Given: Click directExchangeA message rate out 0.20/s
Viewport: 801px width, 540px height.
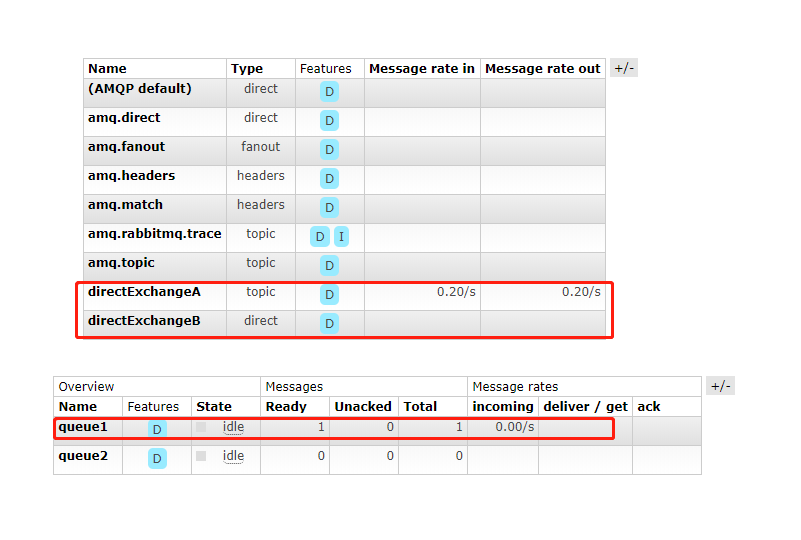Looking at the screenshot, I should 581,292.
